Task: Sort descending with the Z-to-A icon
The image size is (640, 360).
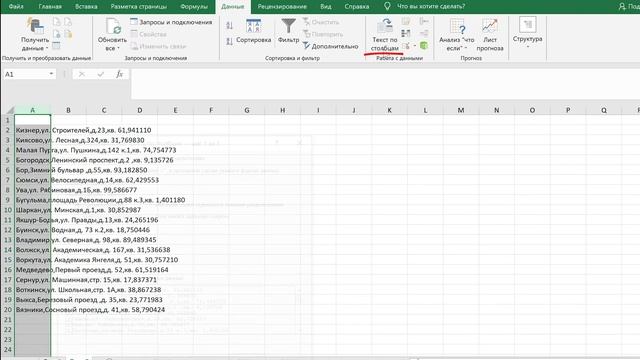Action: click(229, 41)
